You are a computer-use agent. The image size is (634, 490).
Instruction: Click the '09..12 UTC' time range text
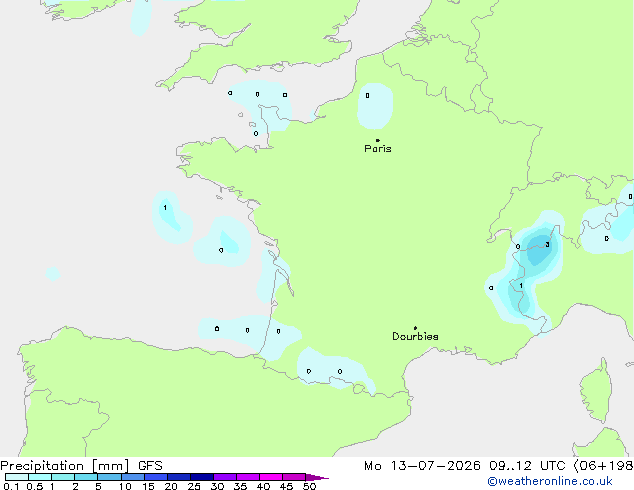[527, 466]
